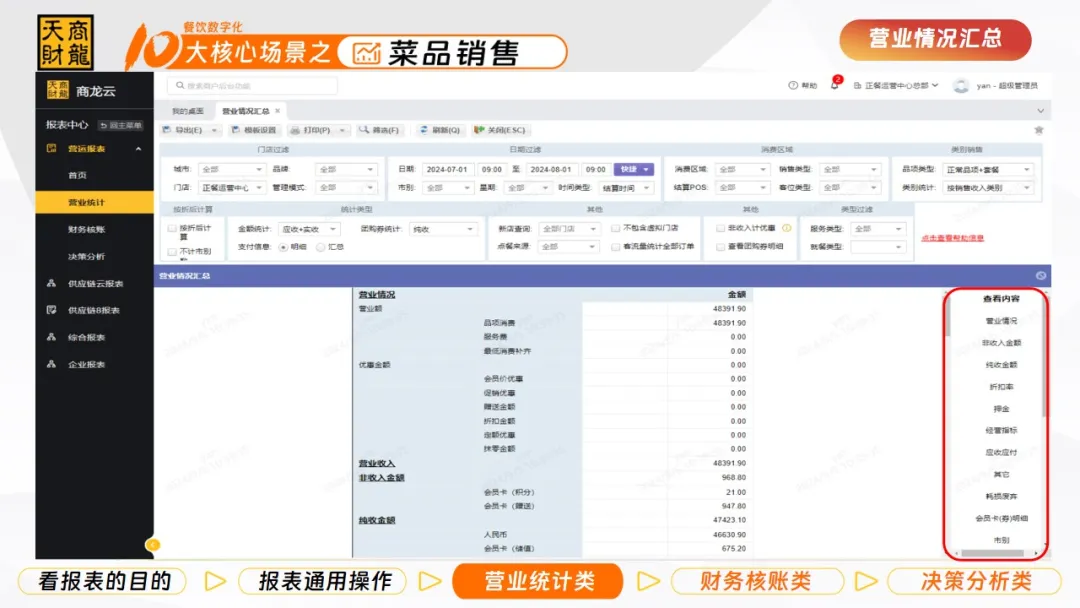Image resolution: width=1080 pixels, height=608 pixels.
Task: Select 营业统计 in the sidebar
Action: [x=94, y=202]
